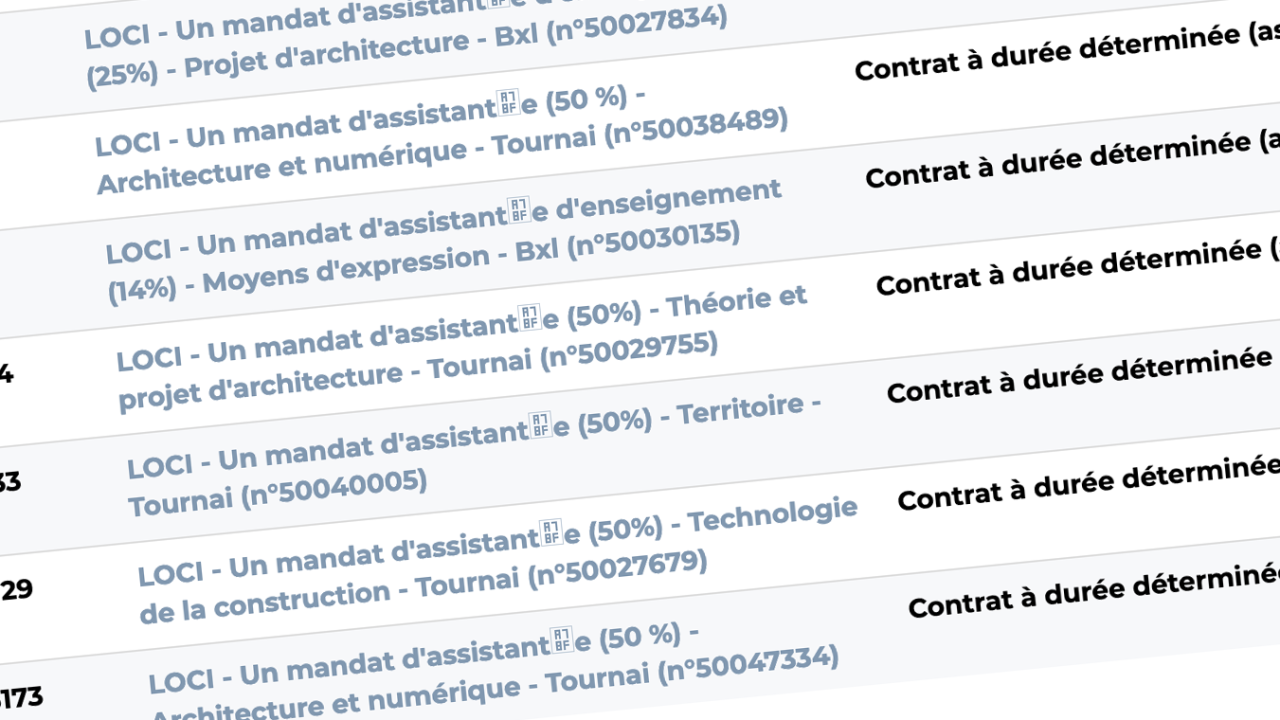Click the missing-glyph box in Théorie et projet title
Image resolution: width=1280 pixels, height=720 pixels.
tap(531, 318)
